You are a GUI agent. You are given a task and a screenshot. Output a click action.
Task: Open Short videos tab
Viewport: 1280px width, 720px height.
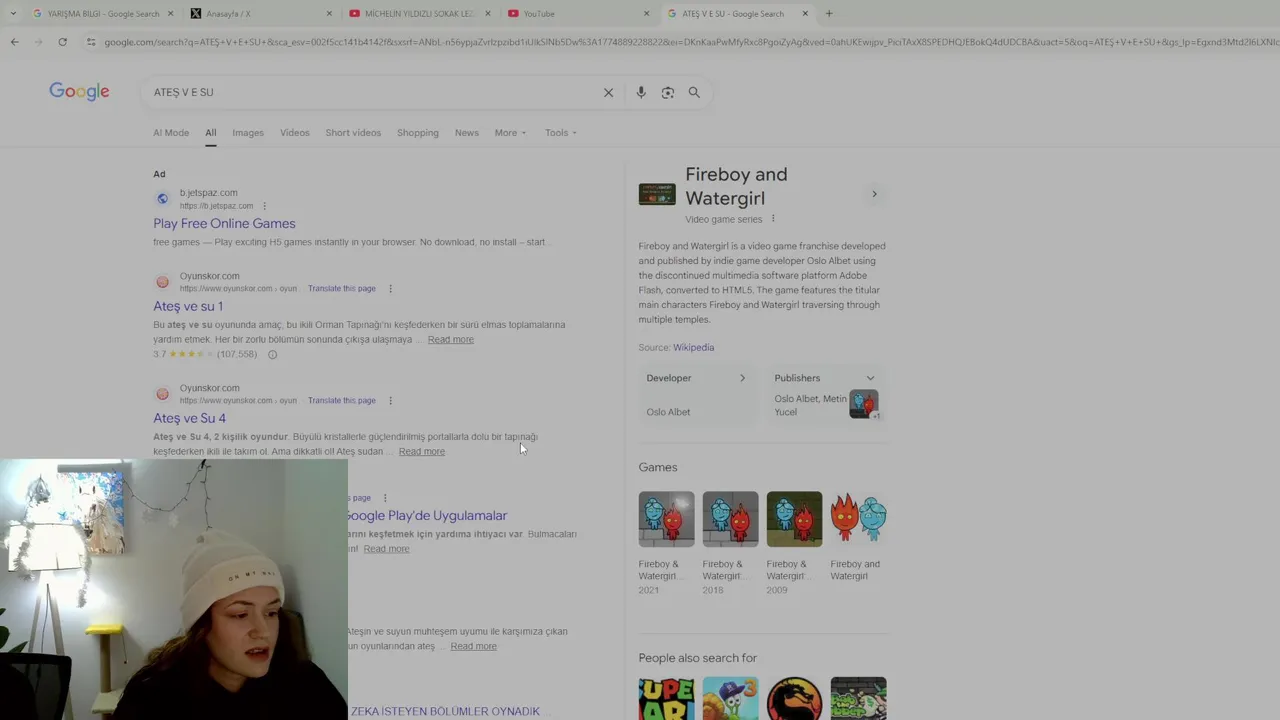click(353, 133)
